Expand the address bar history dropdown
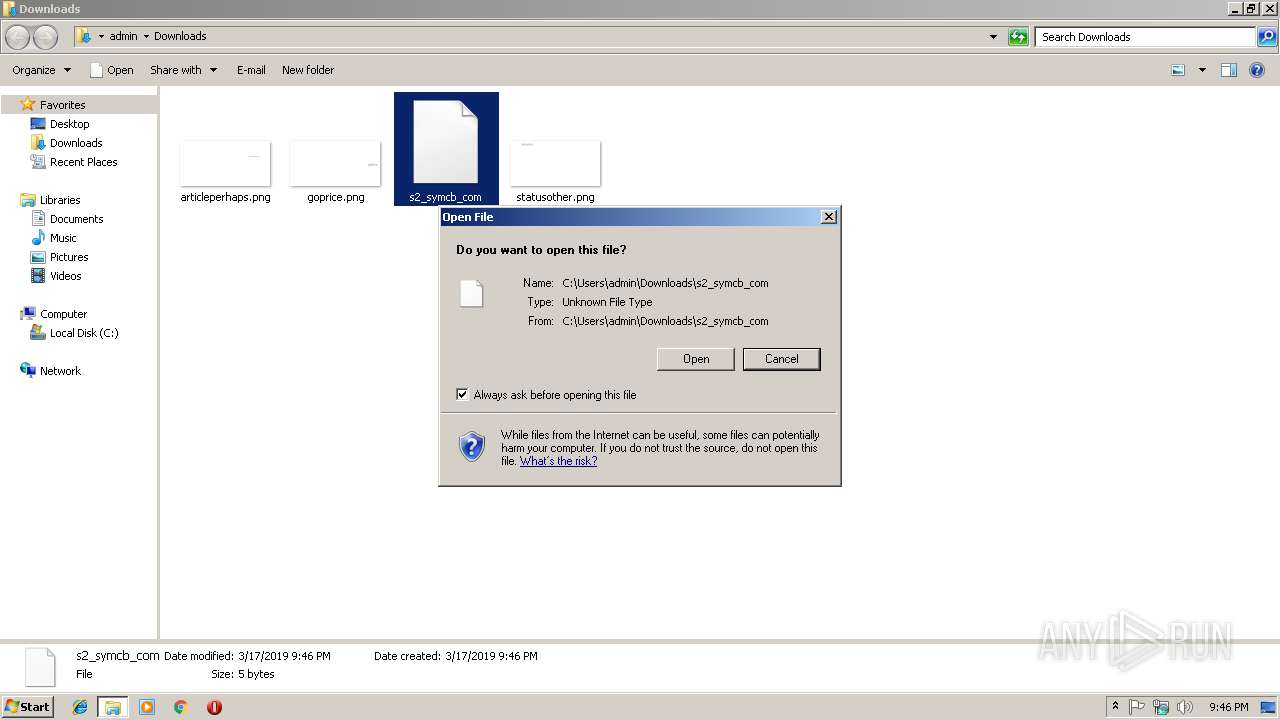The height and width of the screenshot is (720, 1280). (993, 37)
